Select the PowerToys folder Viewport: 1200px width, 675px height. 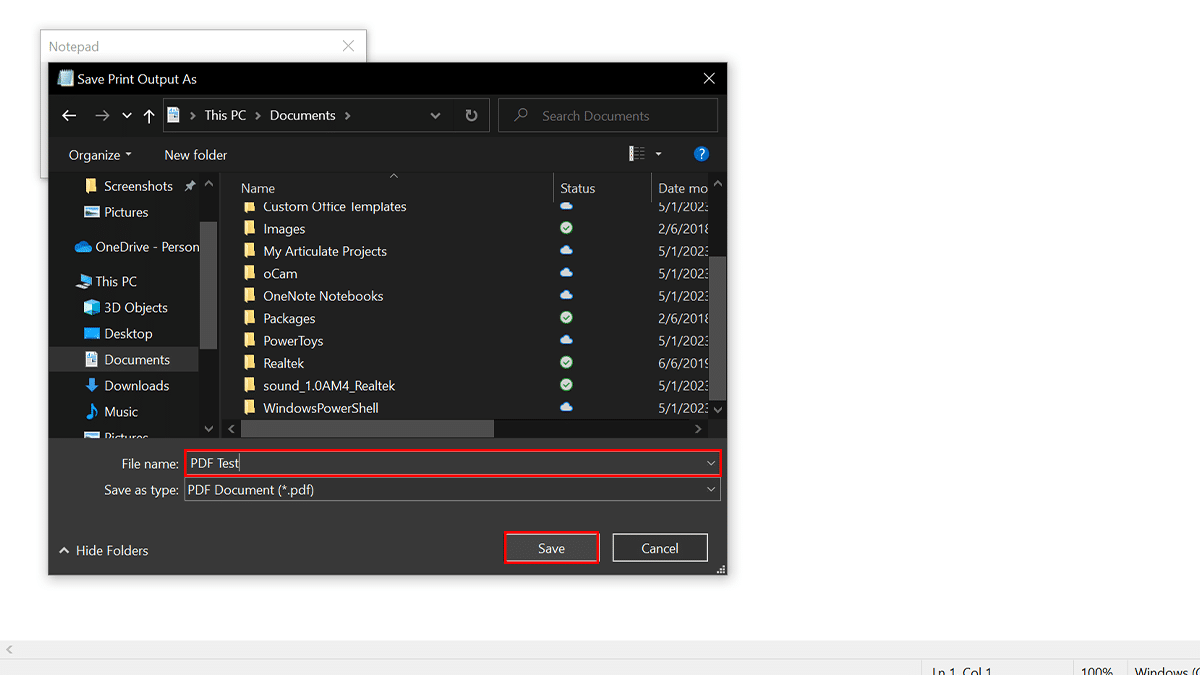tap(293, 341)
